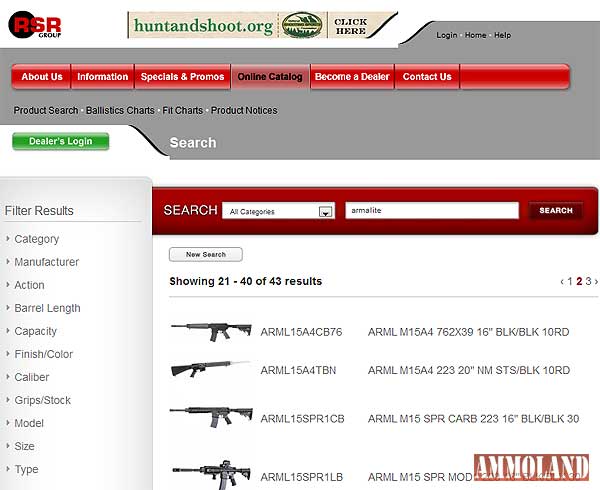Go to the Home link
The height and width of the screenshot is (490, 600).
(x=476, y=35)
